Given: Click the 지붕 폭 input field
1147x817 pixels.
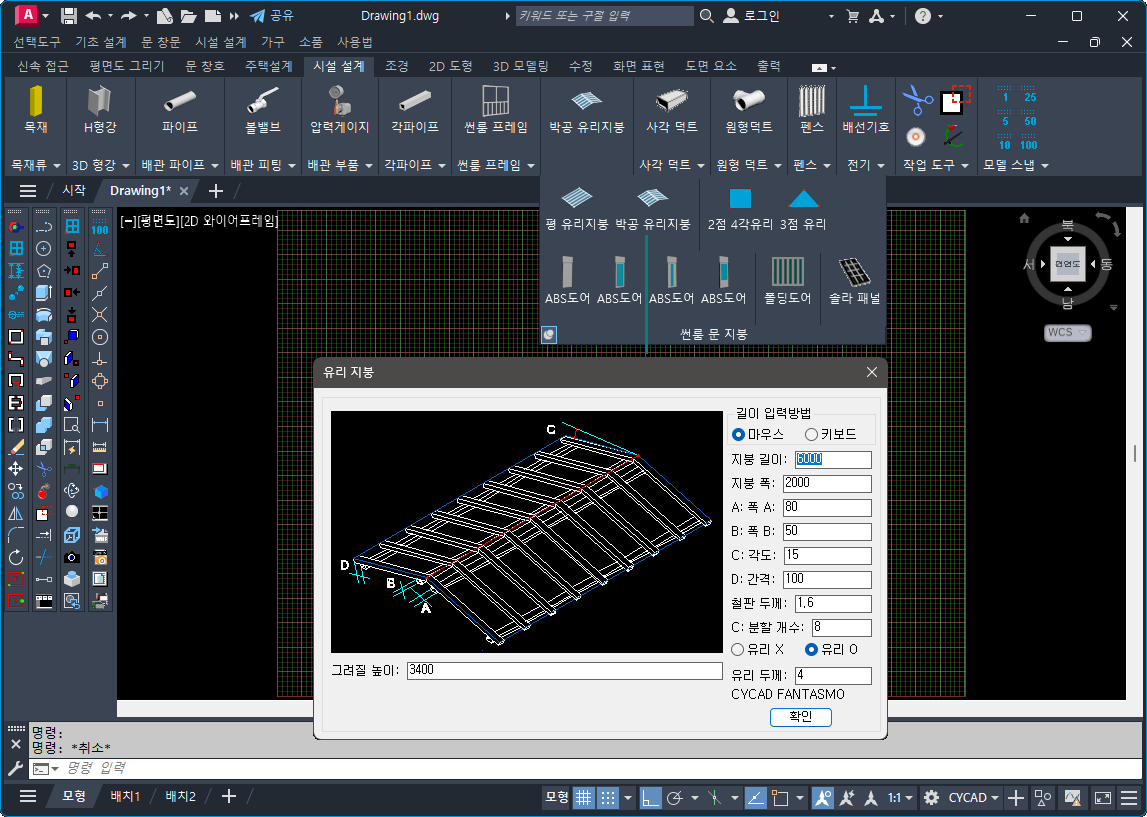Looking at the screenshot, I should coord(827,484).
